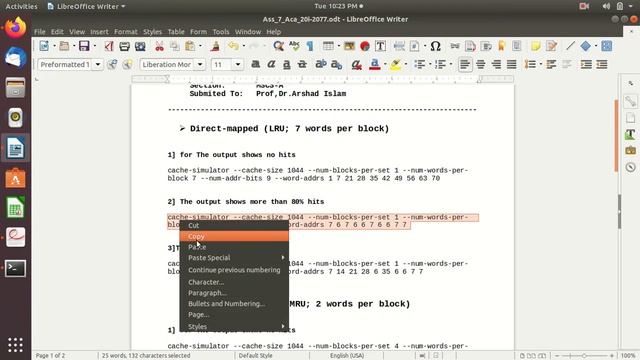Image resolution: width=640 pixels, height=360 pixels.
Task: Choose Copy in the context menu
Action: 234,236
